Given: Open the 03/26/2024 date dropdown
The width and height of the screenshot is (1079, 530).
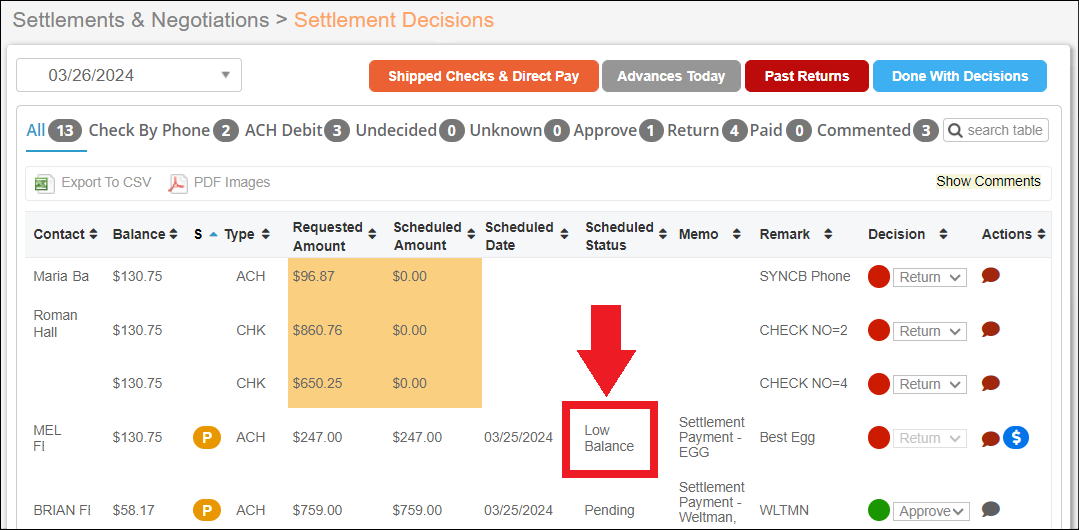Looking at the screenshot, I should tap(129, 75).
